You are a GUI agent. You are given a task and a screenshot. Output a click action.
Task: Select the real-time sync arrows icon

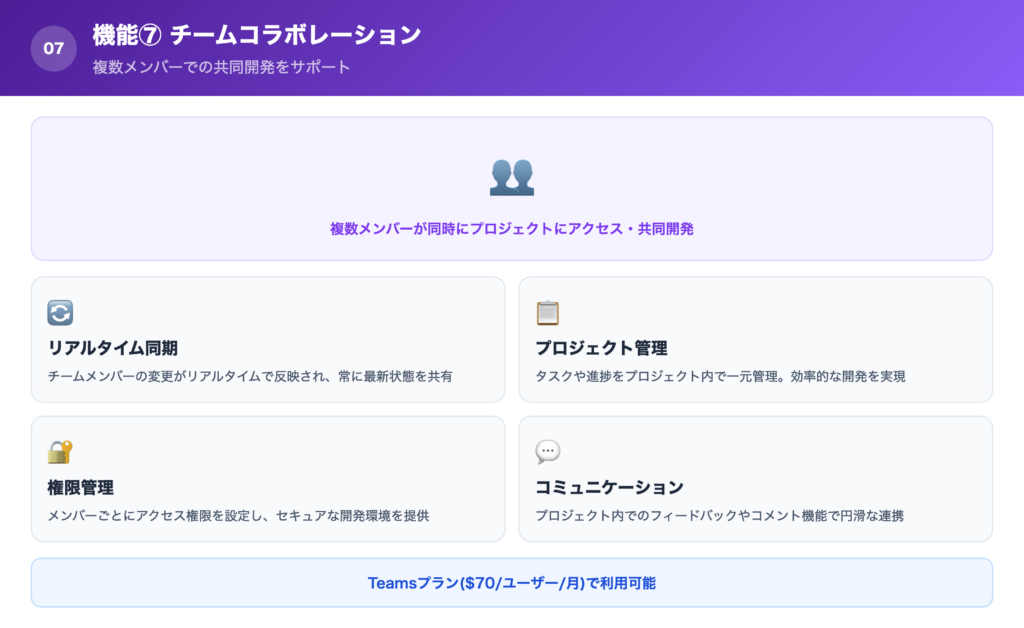coord(60,312)
